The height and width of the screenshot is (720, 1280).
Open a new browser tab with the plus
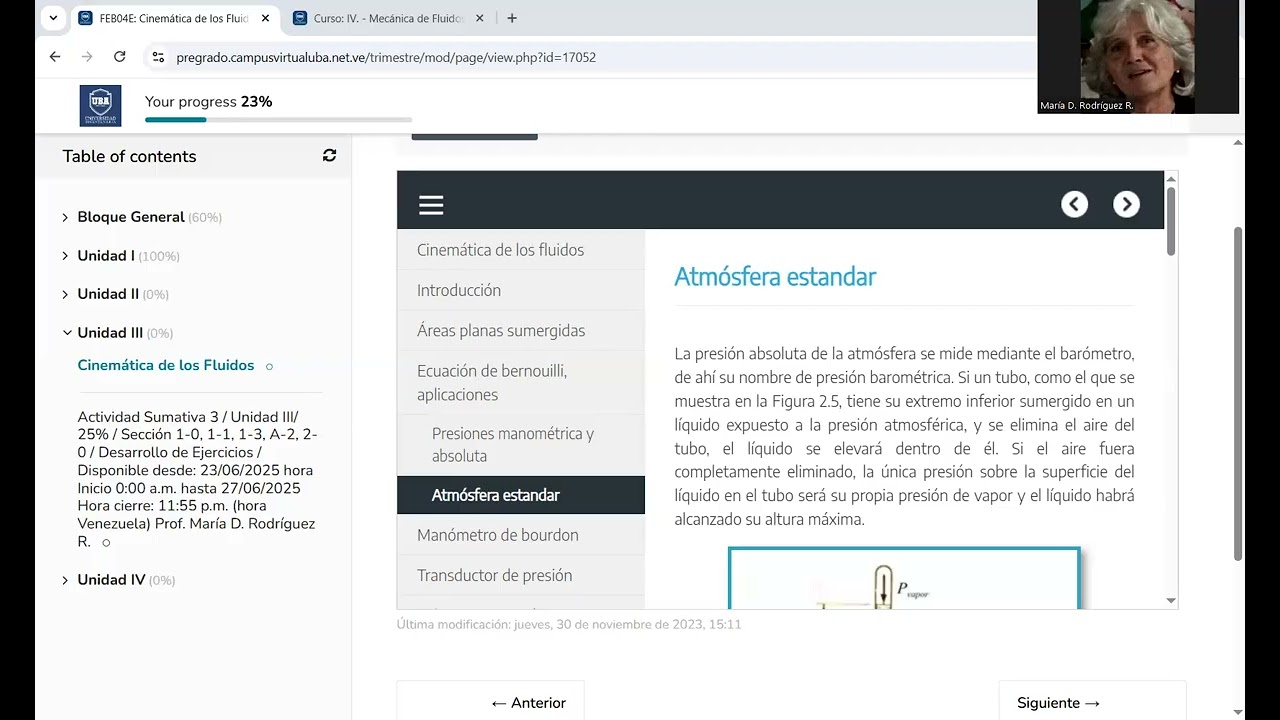(512, 18)
